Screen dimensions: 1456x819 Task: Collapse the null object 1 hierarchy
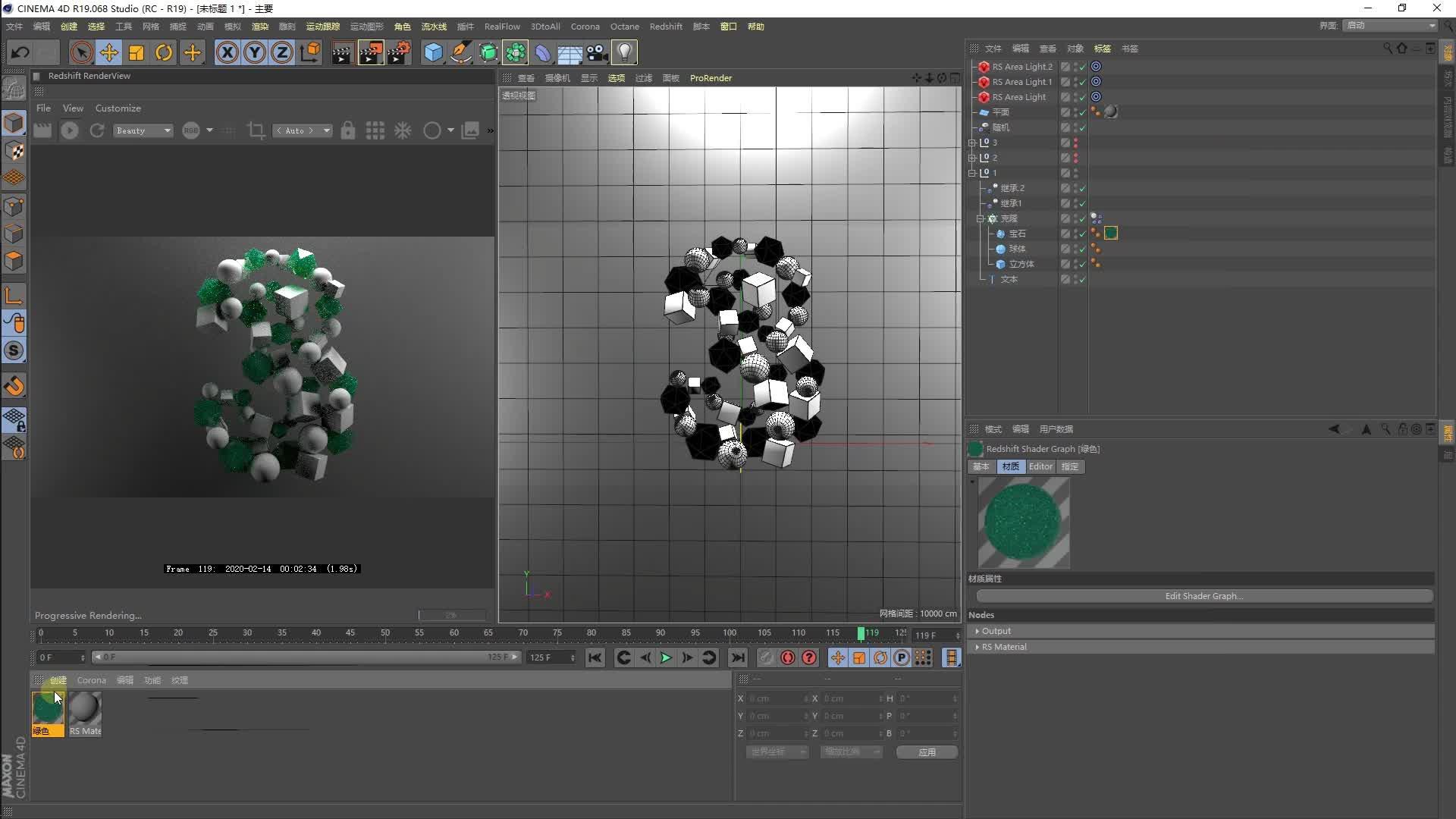pyautogui.click(x=973, y=172)
